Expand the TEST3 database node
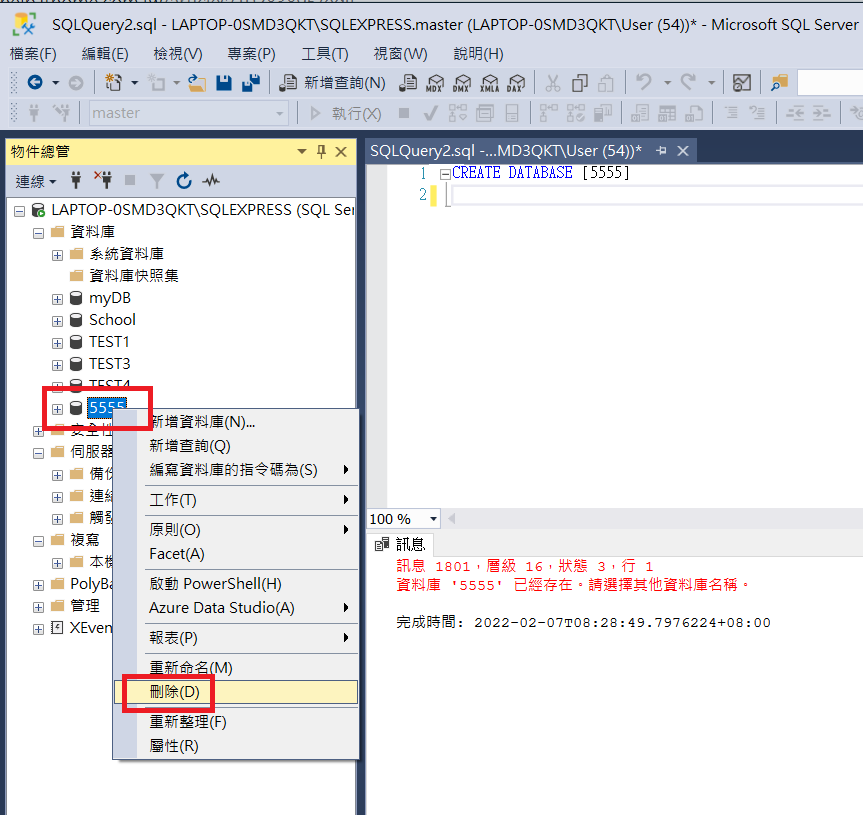Viewport: 863px width, 815px height. (57, 365)
